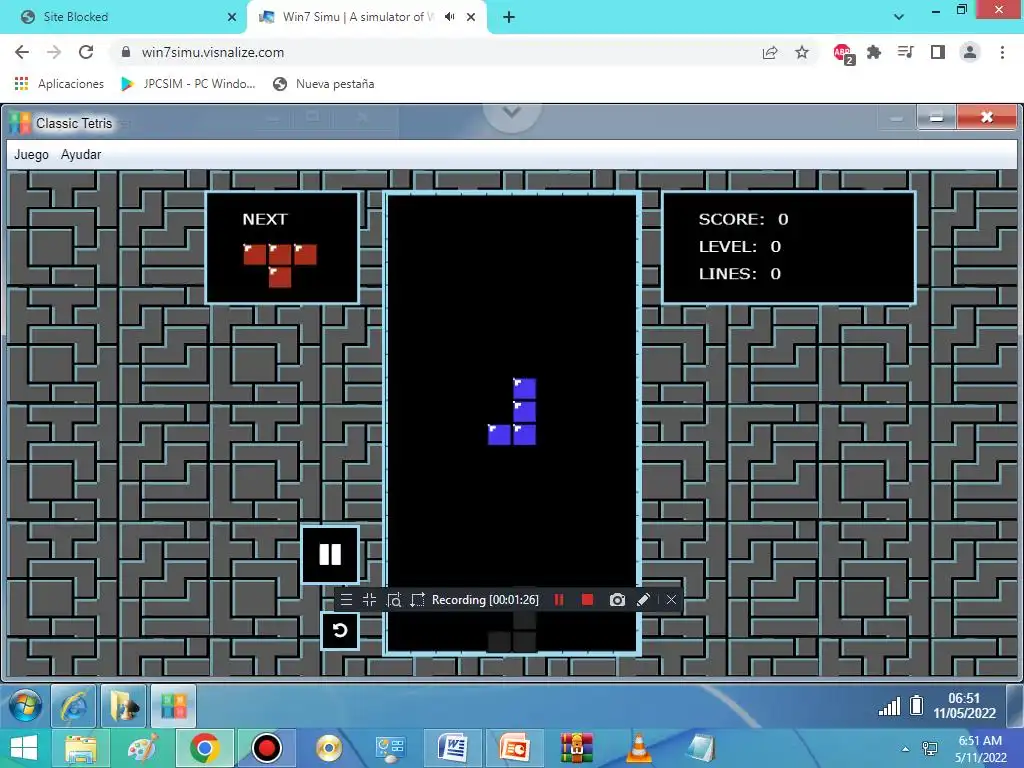Open Google Chrome taskbar icon

tap(204, 748)
